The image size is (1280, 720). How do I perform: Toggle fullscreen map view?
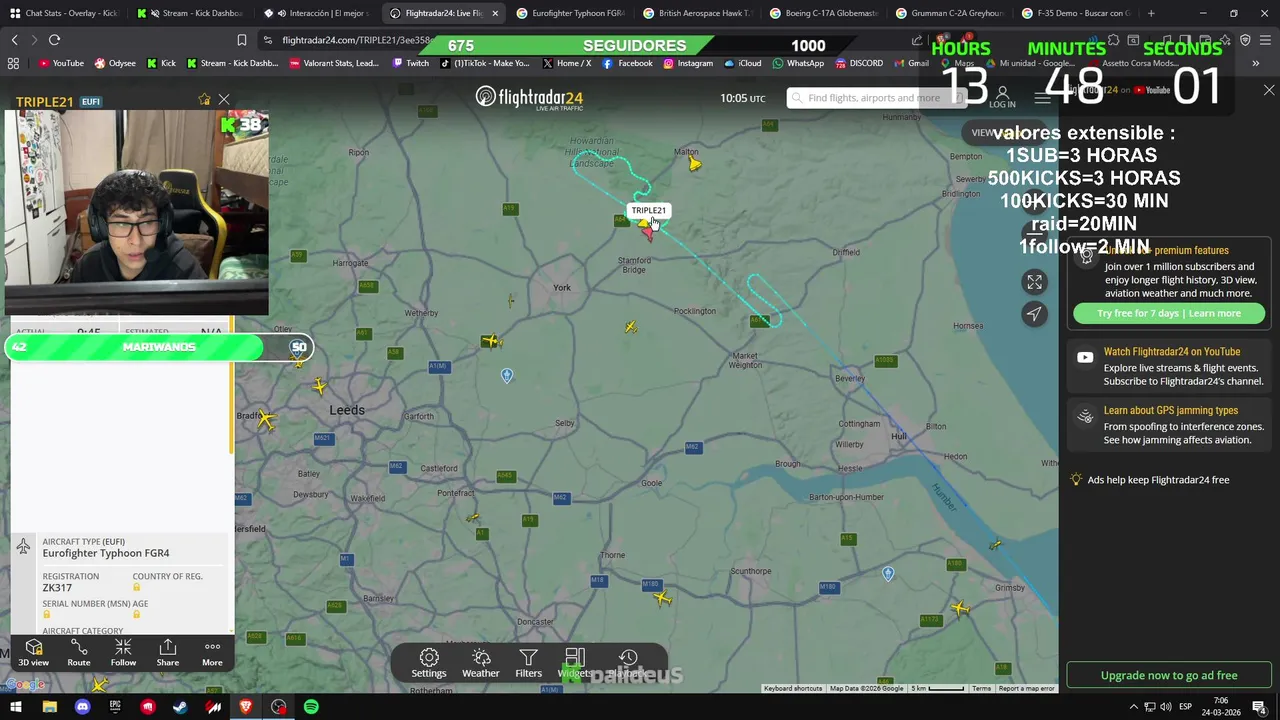(x=1034, y=282)
